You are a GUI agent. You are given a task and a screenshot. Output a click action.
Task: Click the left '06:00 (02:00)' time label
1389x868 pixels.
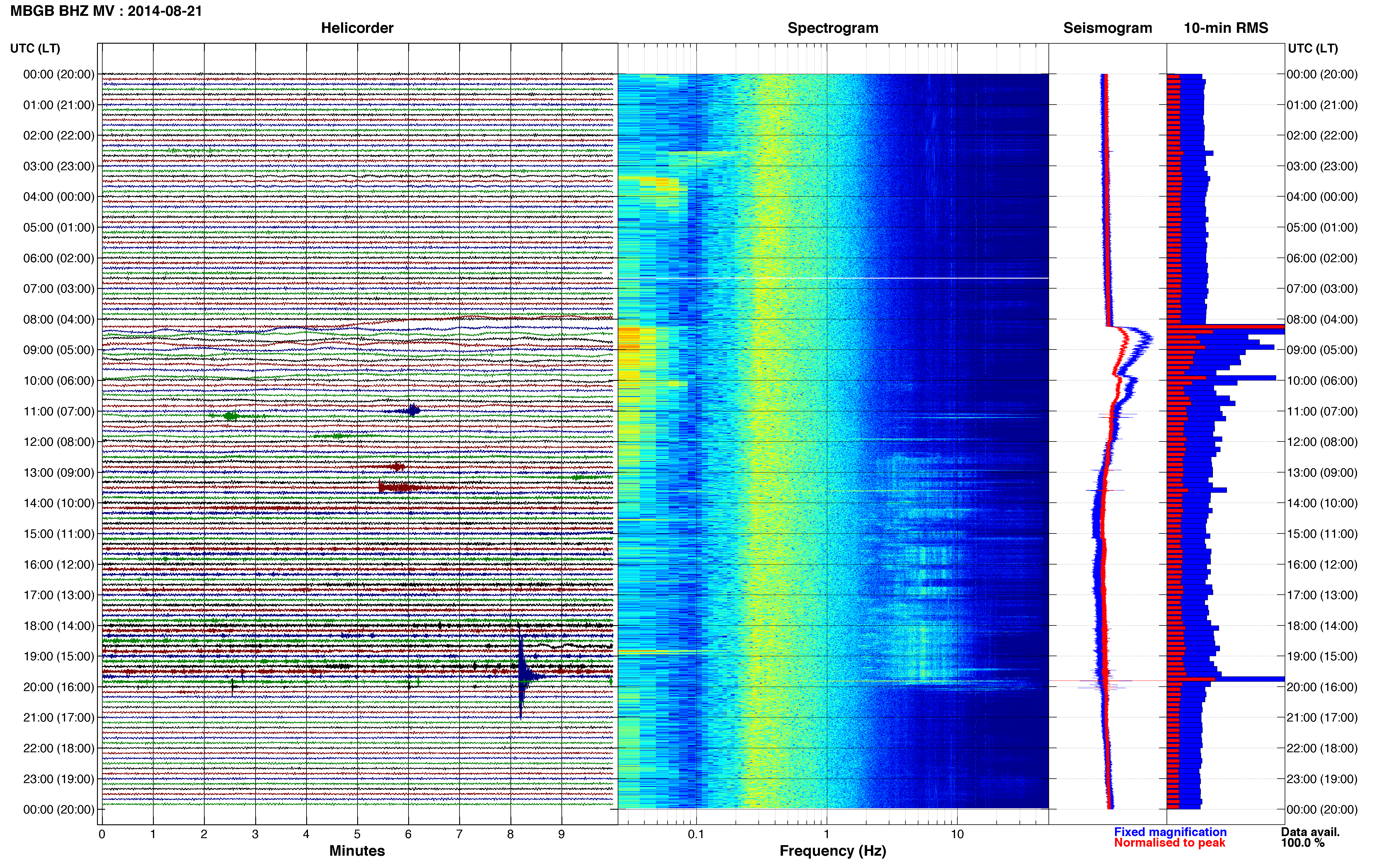(59, 258)
